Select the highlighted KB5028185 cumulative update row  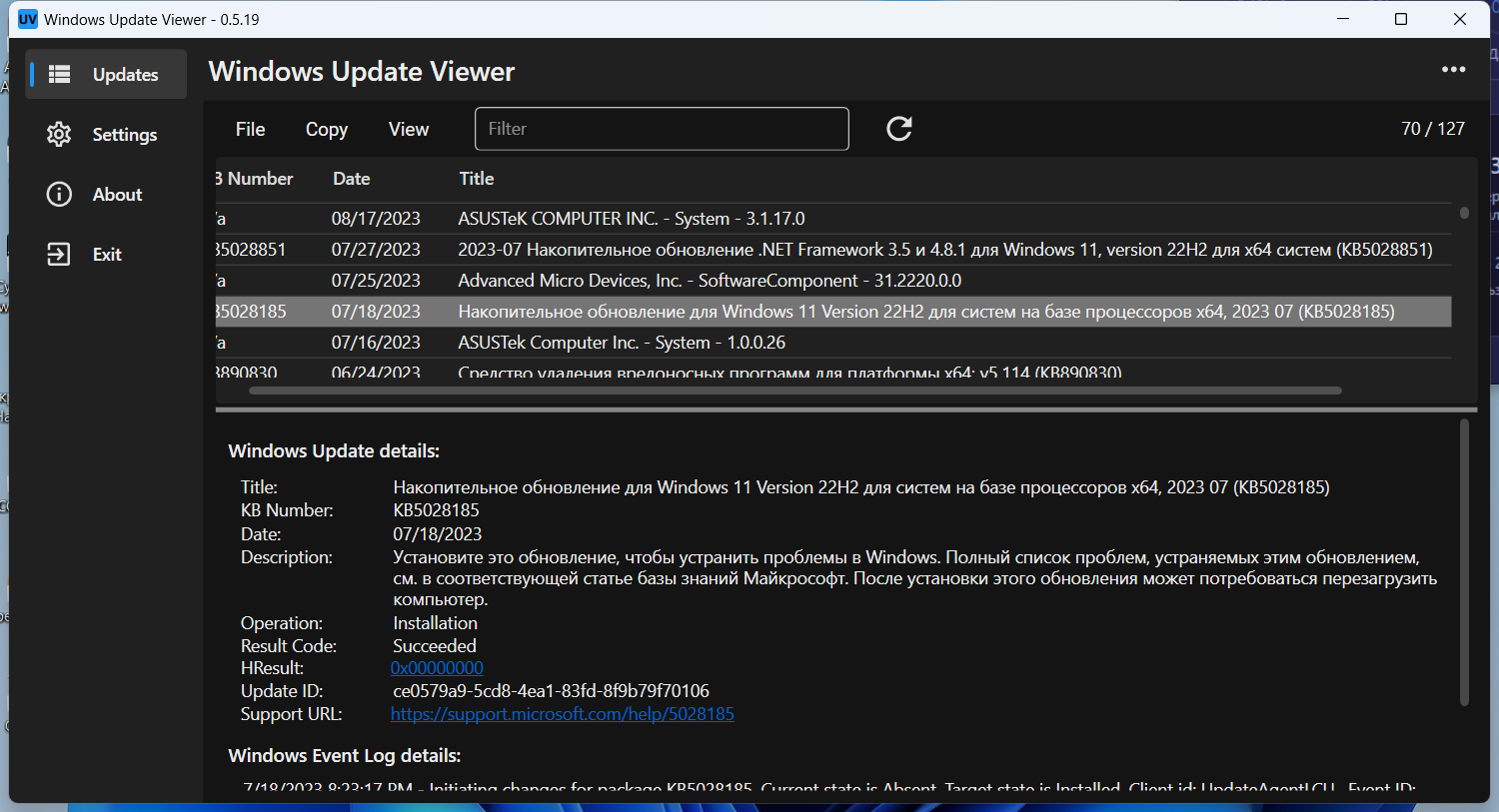tap(833, 312)
